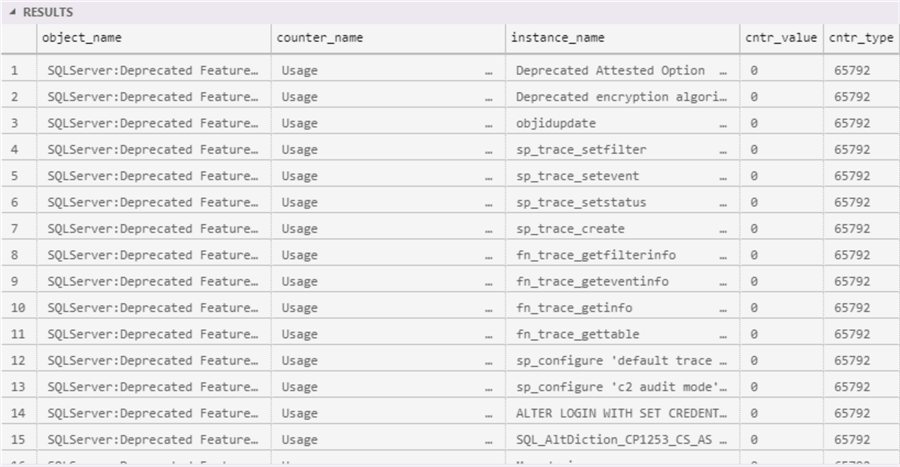
Task: Select row number 4 header
Action: tap(19, 149)
